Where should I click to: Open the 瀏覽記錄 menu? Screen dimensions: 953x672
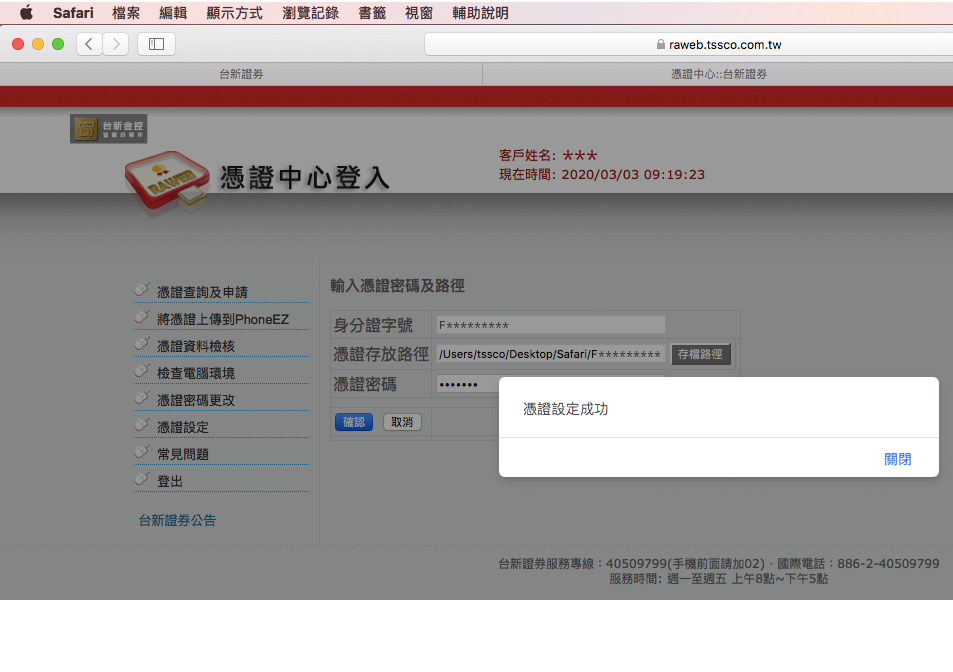(x=311, y=13)
